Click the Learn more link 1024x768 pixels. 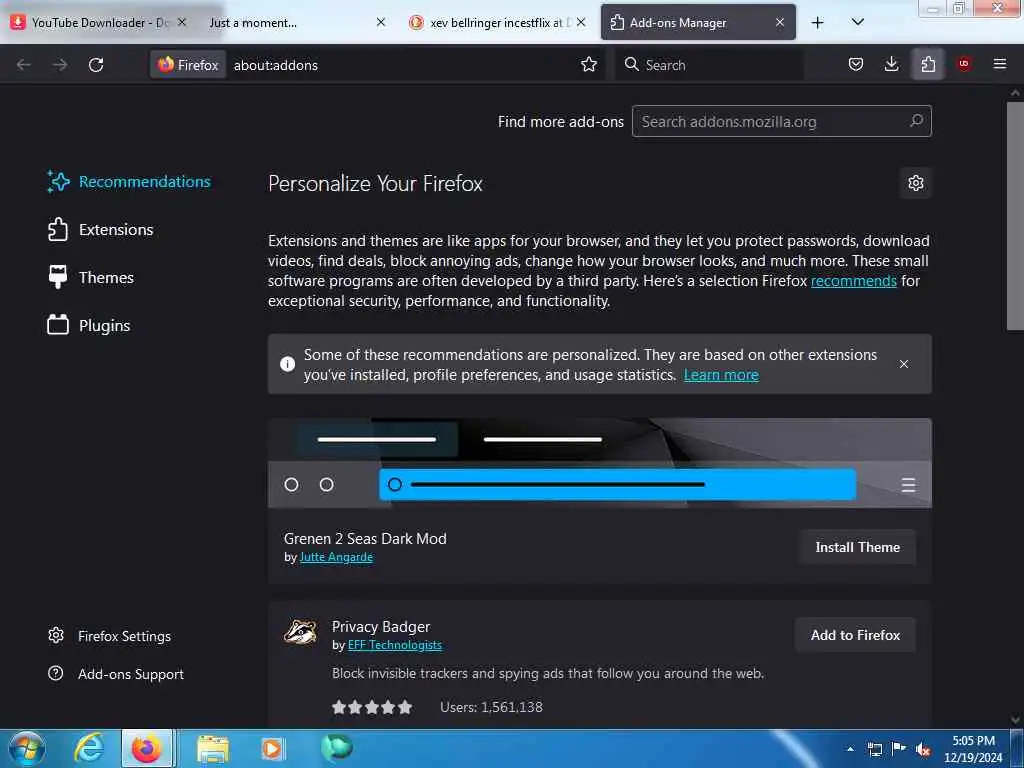[721, 375]
